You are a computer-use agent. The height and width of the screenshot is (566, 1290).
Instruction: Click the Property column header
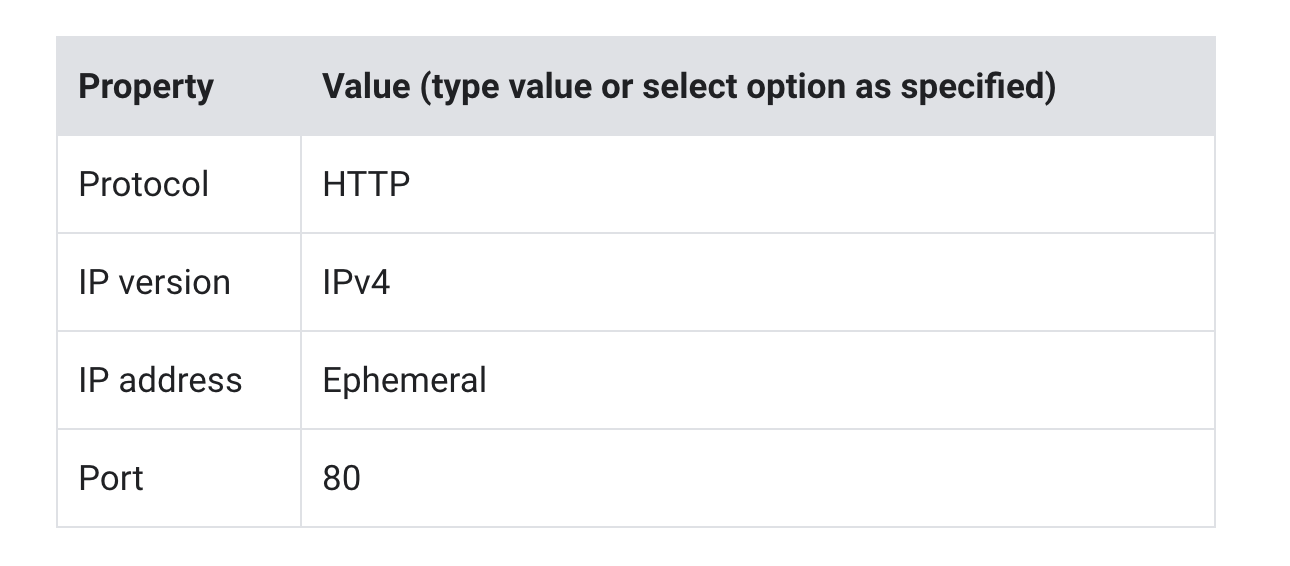(146, 87)
